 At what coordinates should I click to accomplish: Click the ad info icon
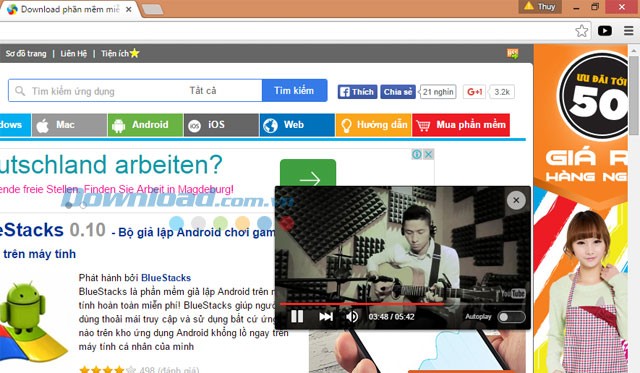pos(417,154)
